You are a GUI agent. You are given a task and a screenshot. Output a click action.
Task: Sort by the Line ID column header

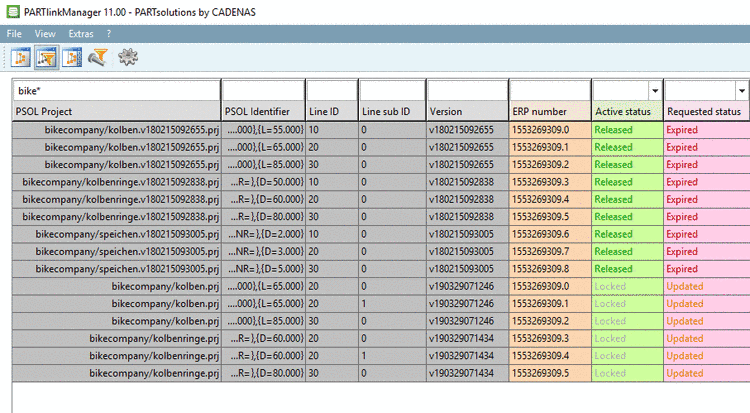pos(332,112)
